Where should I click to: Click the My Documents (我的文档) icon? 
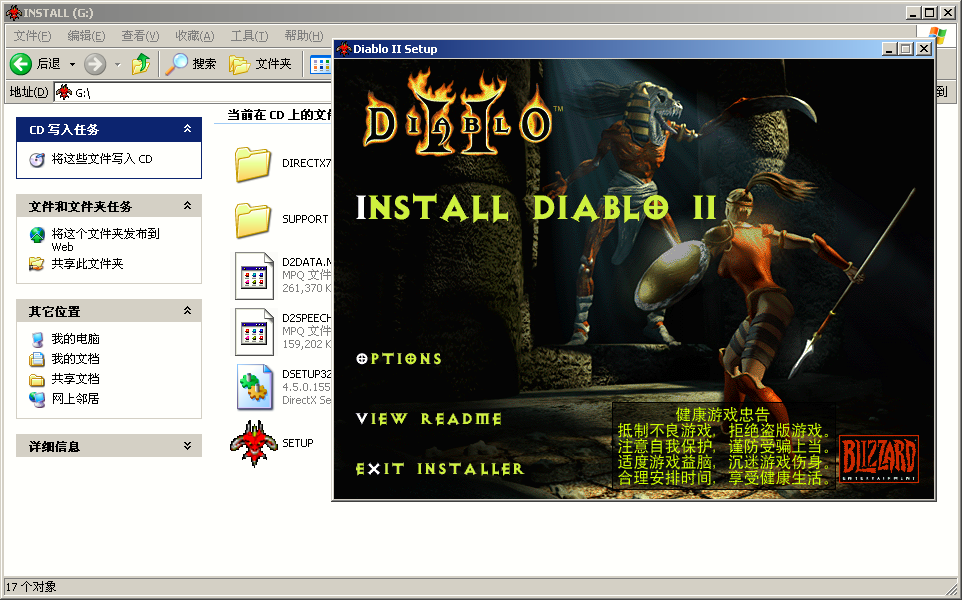point(37,359)
